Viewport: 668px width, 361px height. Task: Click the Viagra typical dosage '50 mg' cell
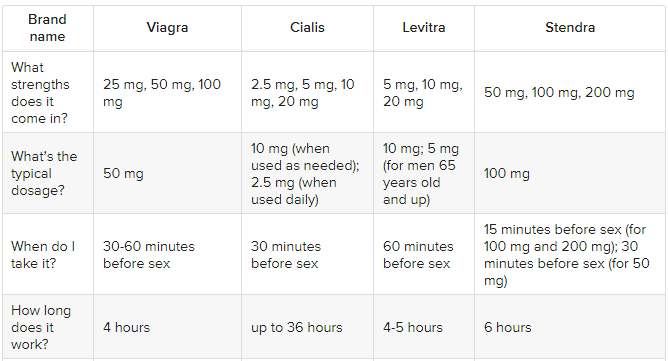167,173
